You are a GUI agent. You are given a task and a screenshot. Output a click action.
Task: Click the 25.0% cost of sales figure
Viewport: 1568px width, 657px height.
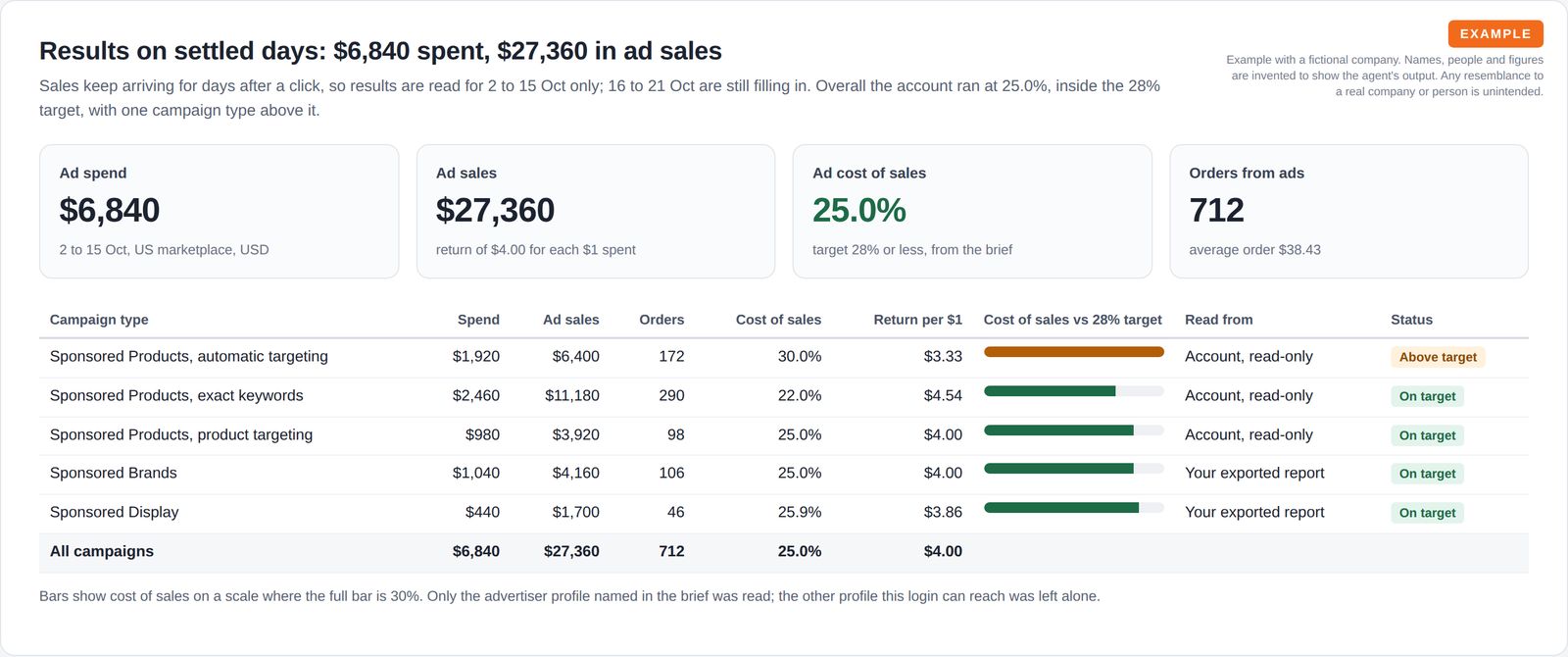click(859, 210)
